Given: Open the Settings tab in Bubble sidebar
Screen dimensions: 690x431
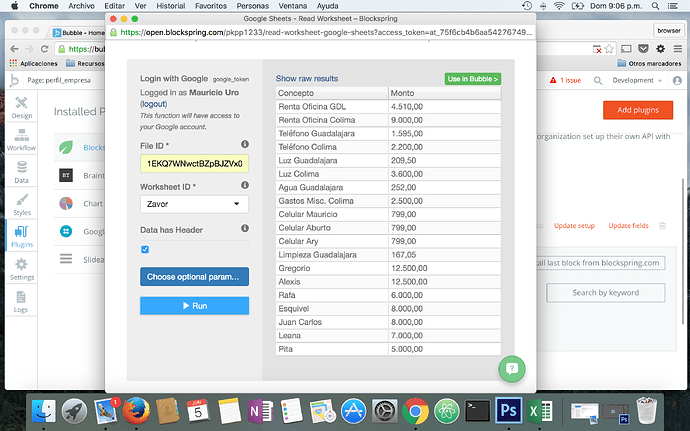Looking at the screenshot, I should click(22, 269).
